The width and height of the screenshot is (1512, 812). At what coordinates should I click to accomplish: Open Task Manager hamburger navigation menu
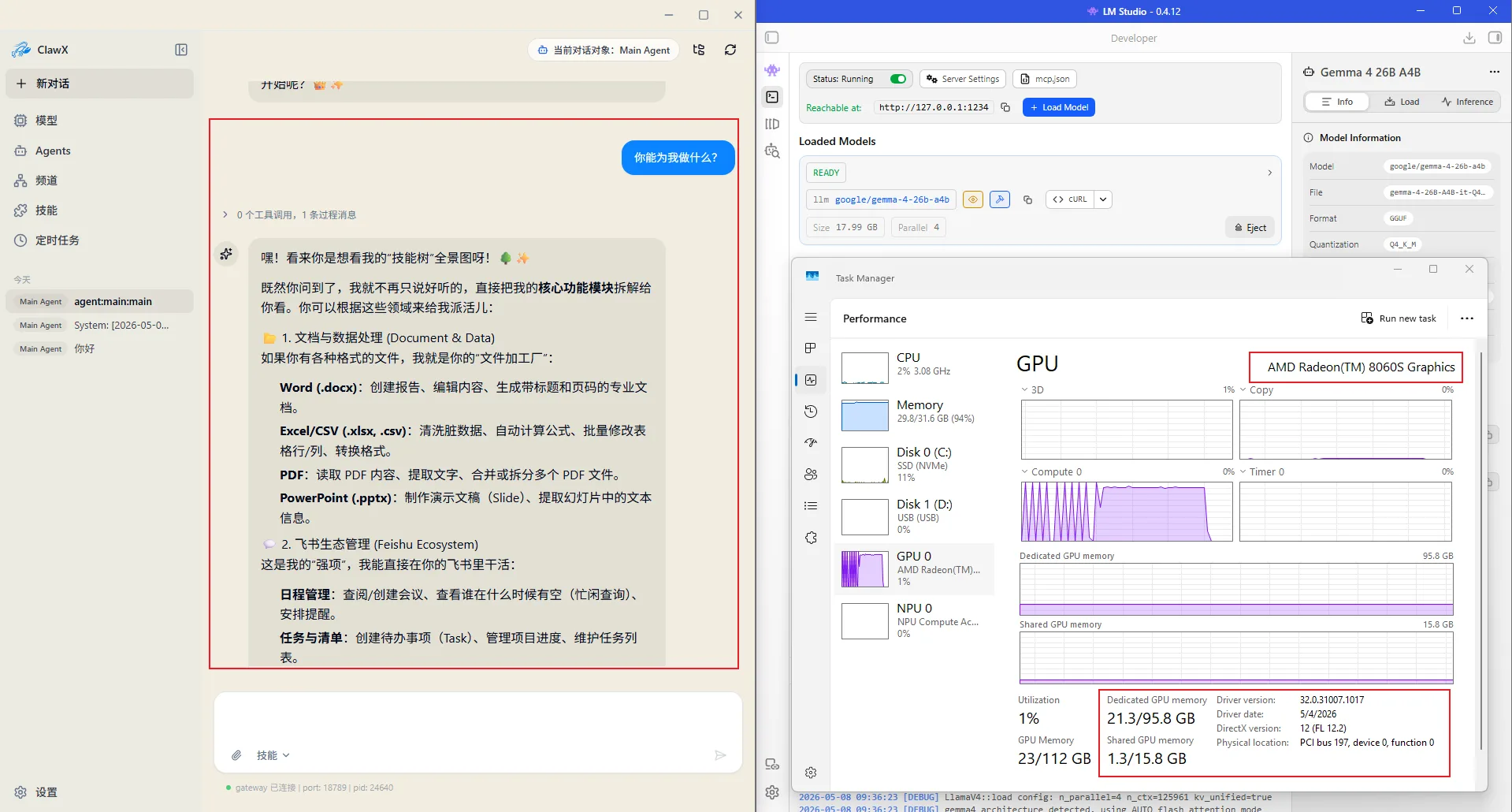pyautogui.click(x=811, y=317)
